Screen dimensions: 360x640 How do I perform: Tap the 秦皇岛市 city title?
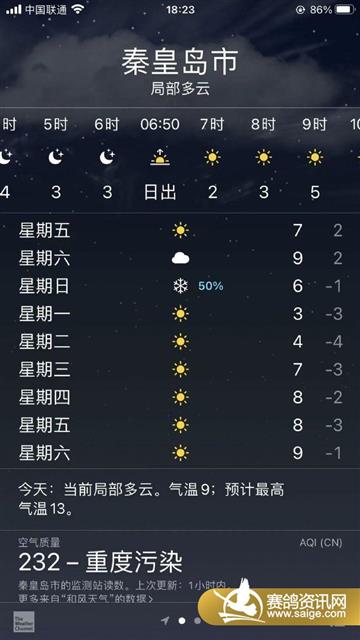tap(180, 62)
